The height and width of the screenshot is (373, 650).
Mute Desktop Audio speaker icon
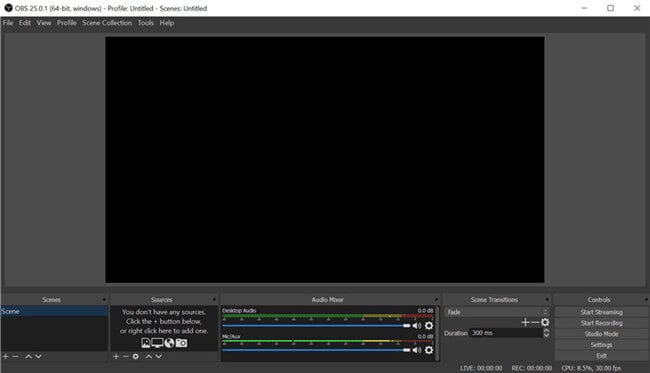[x=417, y=326]
